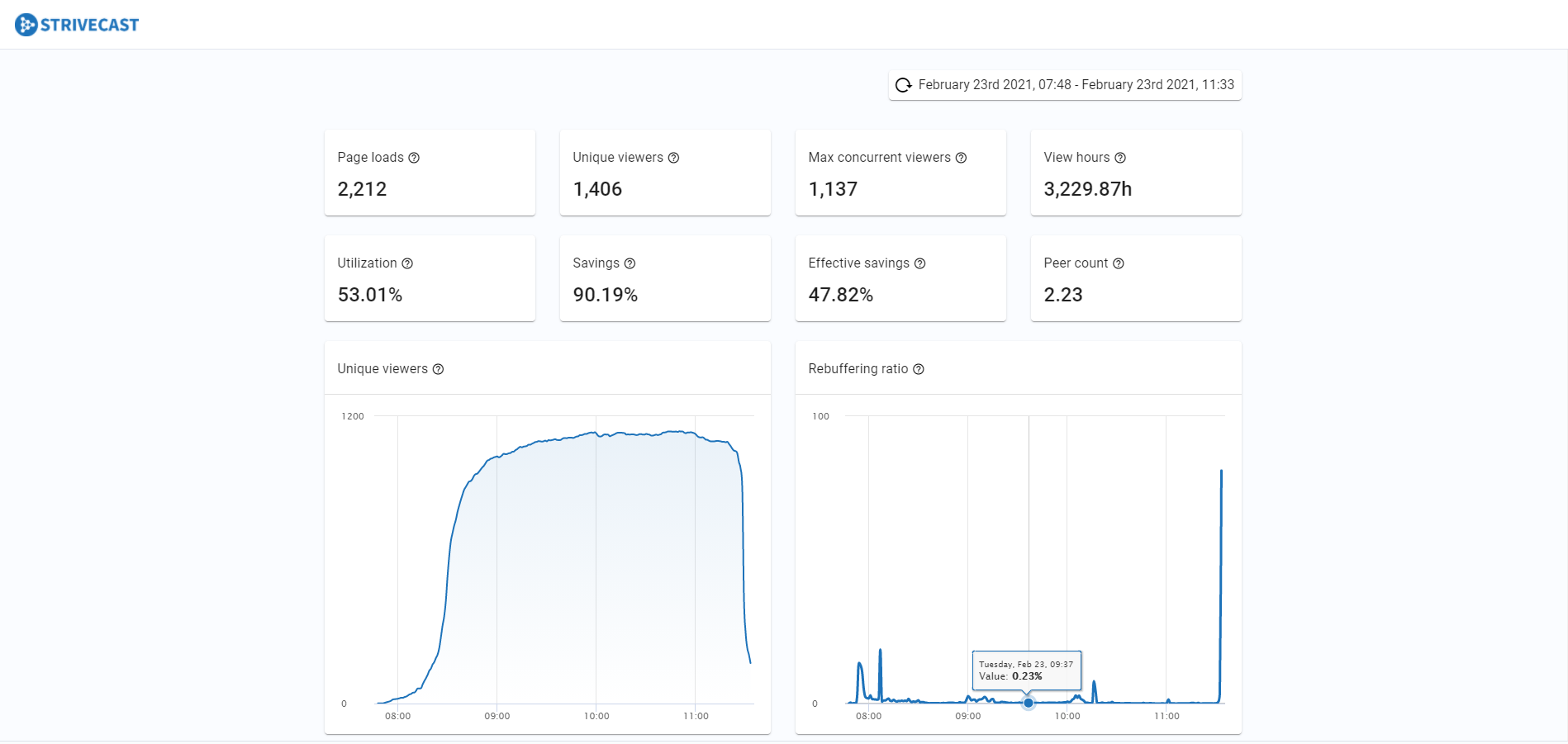Click the Utilization percentage value
The width and height of the screenshot is (1568, 744).
point(370,294)
